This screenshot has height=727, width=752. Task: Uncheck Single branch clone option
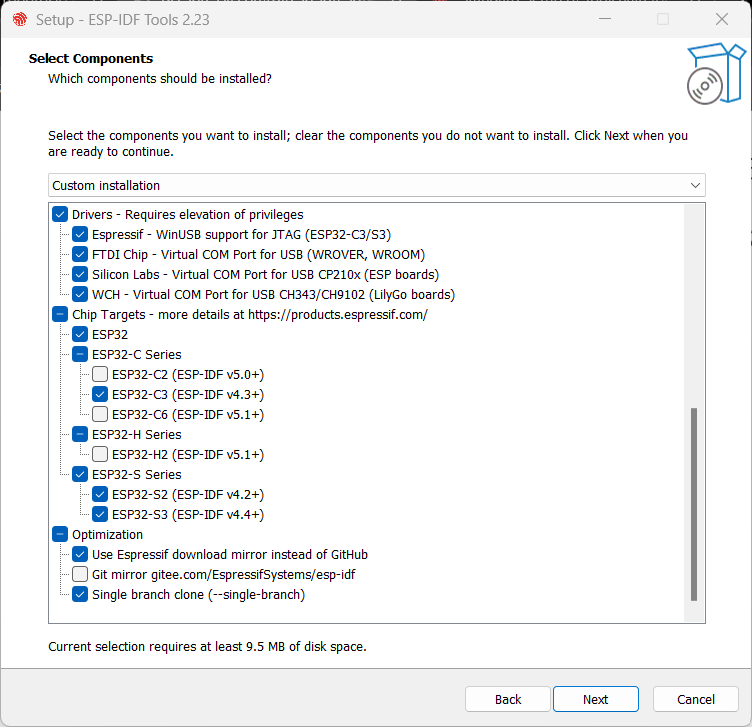(80, 594)
